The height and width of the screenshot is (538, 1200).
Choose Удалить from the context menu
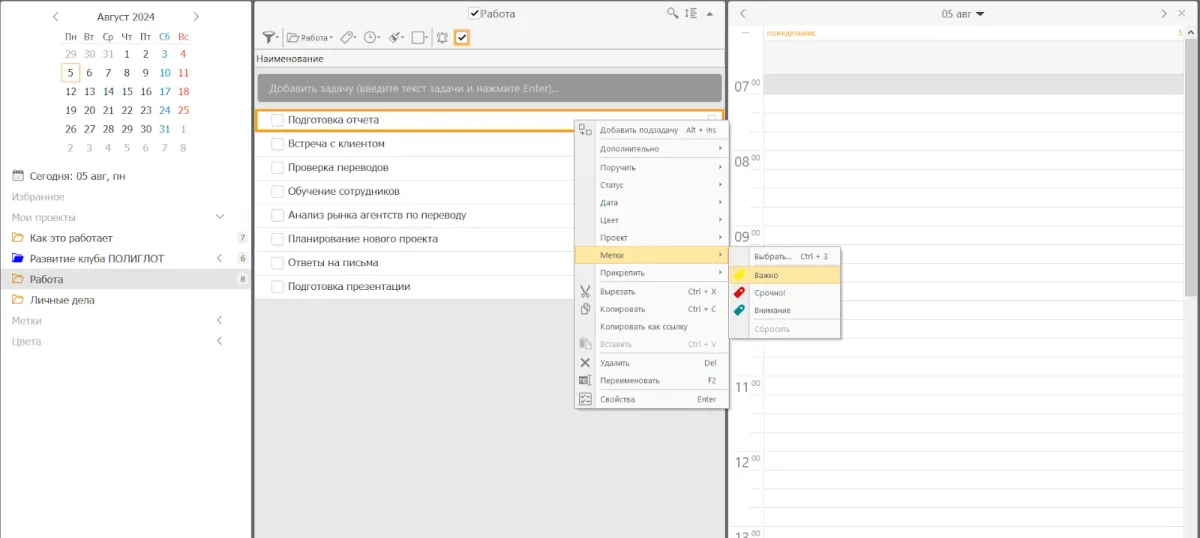coord(615,363)
